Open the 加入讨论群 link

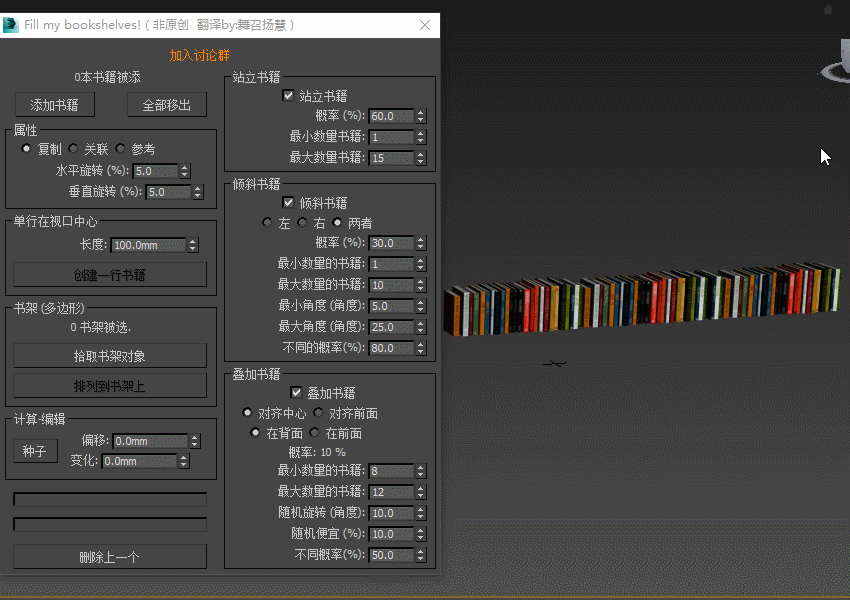point(198,55)
